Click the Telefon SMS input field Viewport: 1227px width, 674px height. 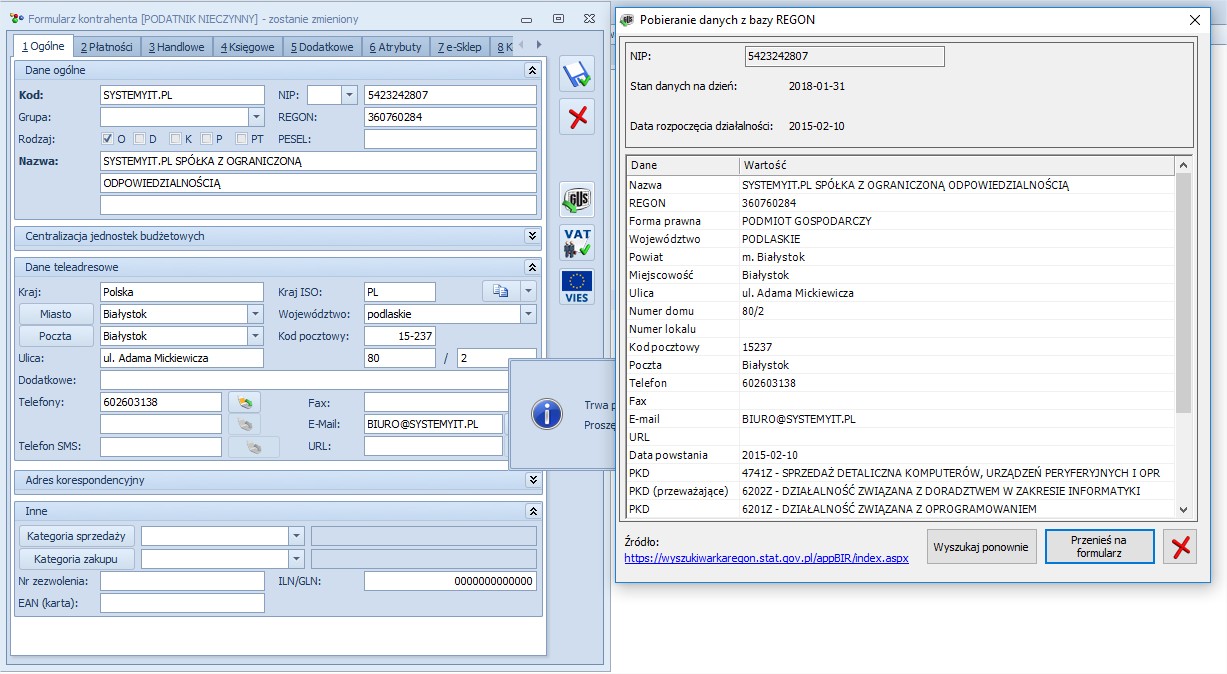(161, 446)
